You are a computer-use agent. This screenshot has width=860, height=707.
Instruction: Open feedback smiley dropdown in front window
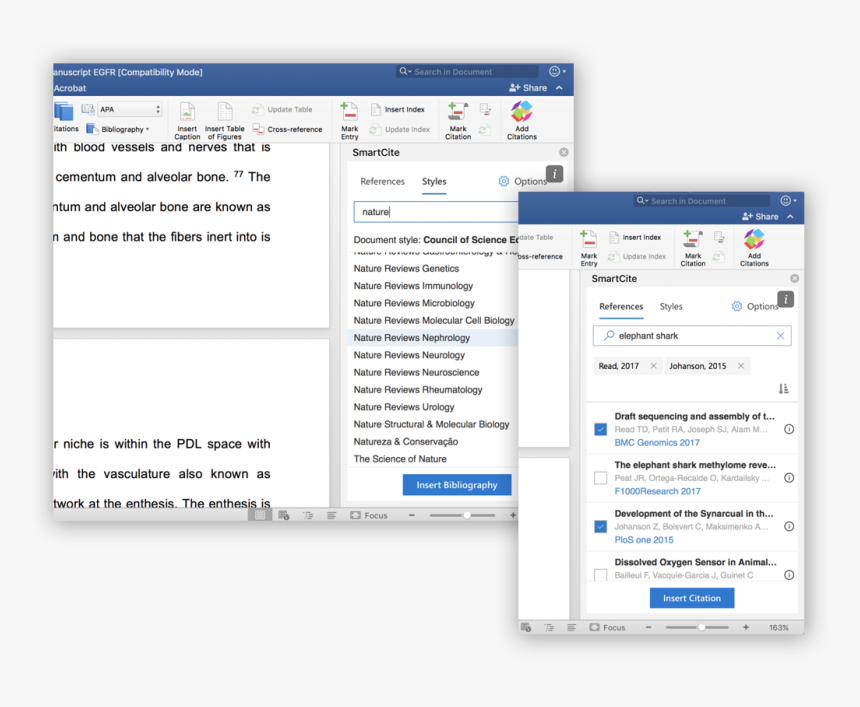click(789, 201)
